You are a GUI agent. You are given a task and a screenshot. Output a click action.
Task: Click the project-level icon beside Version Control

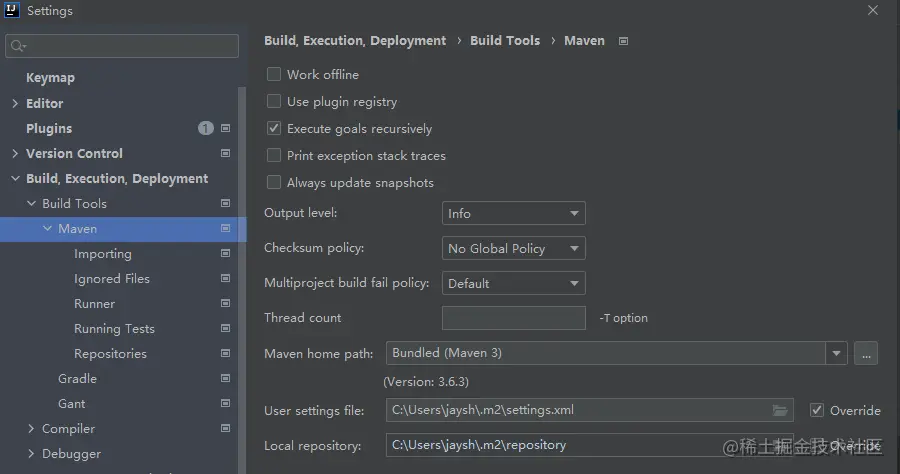tap(226, 154)
